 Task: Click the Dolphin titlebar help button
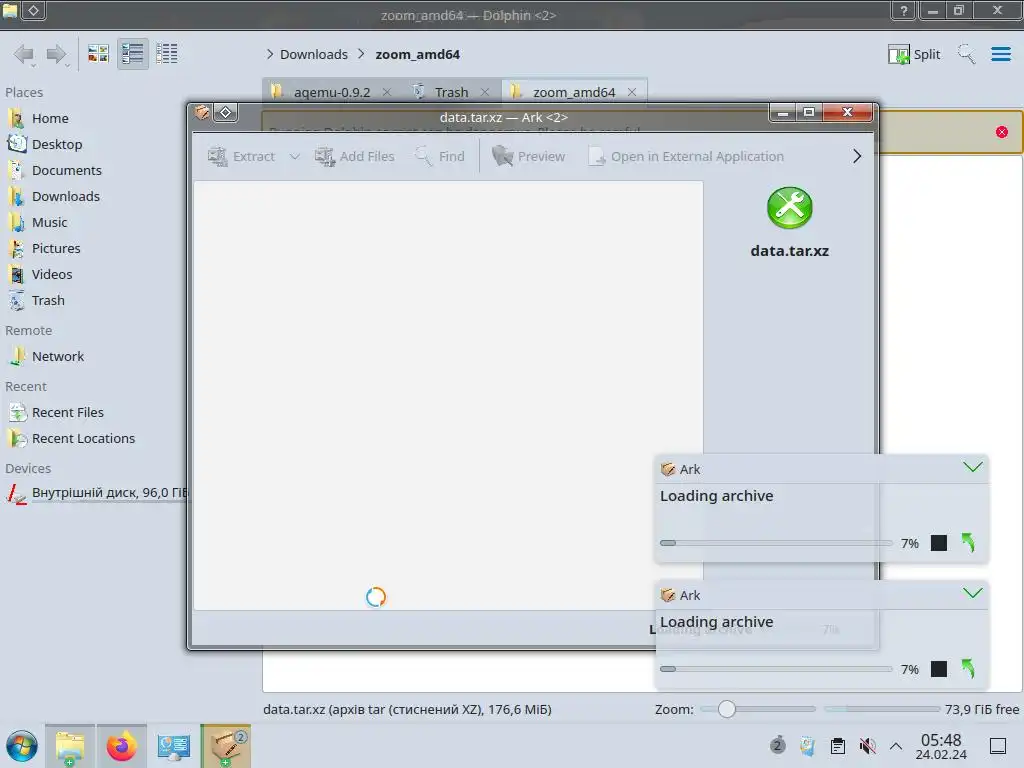pos(903,10)
